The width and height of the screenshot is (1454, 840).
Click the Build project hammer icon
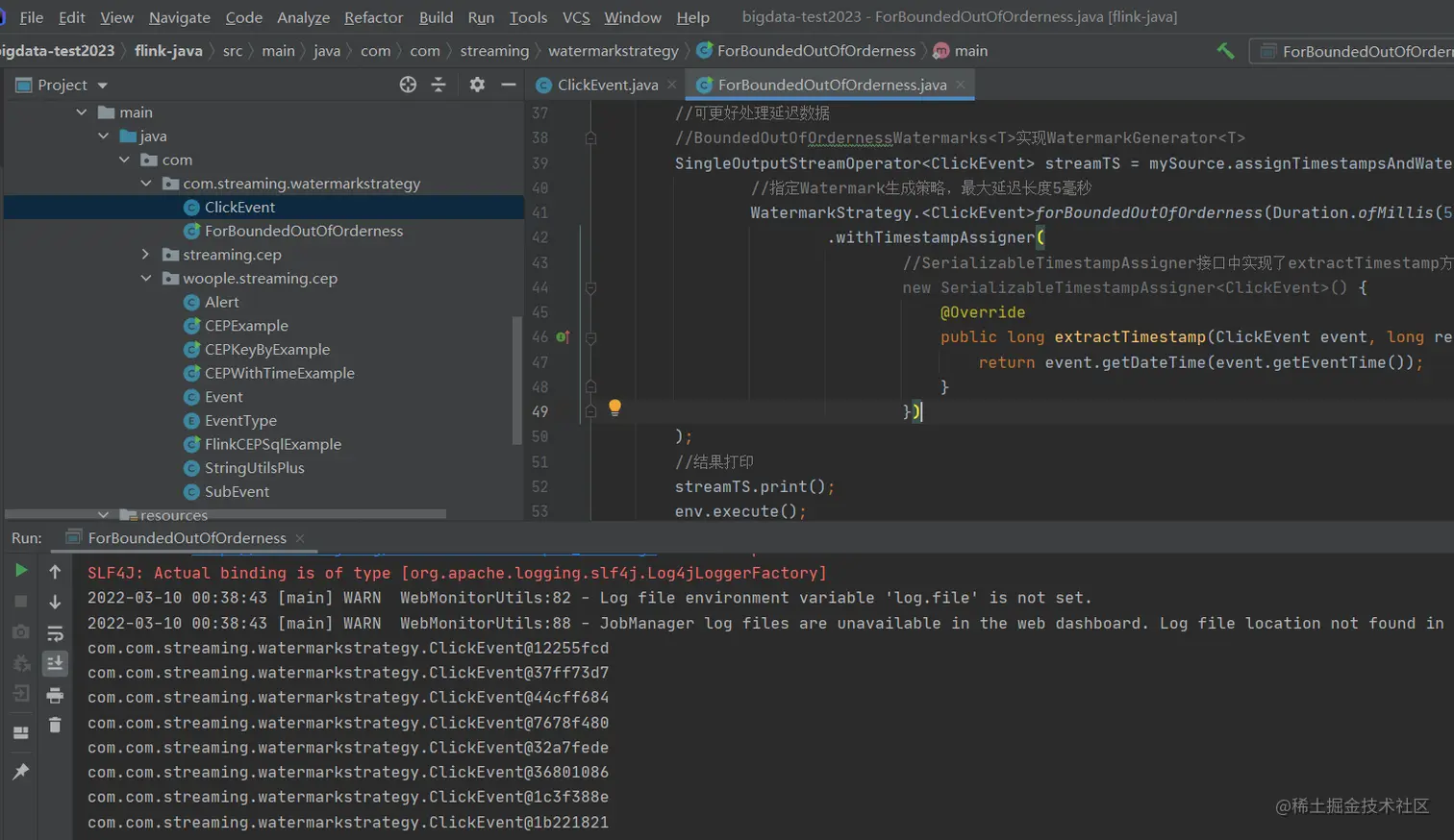(x=1225, y=51)
